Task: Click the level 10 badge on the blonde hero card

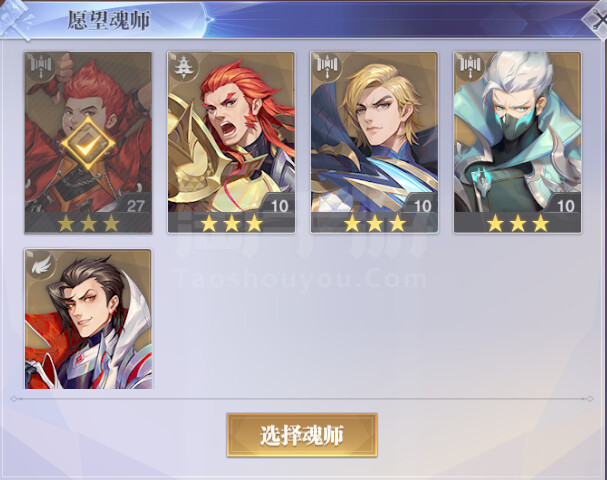Action: (x=422, y=205)
